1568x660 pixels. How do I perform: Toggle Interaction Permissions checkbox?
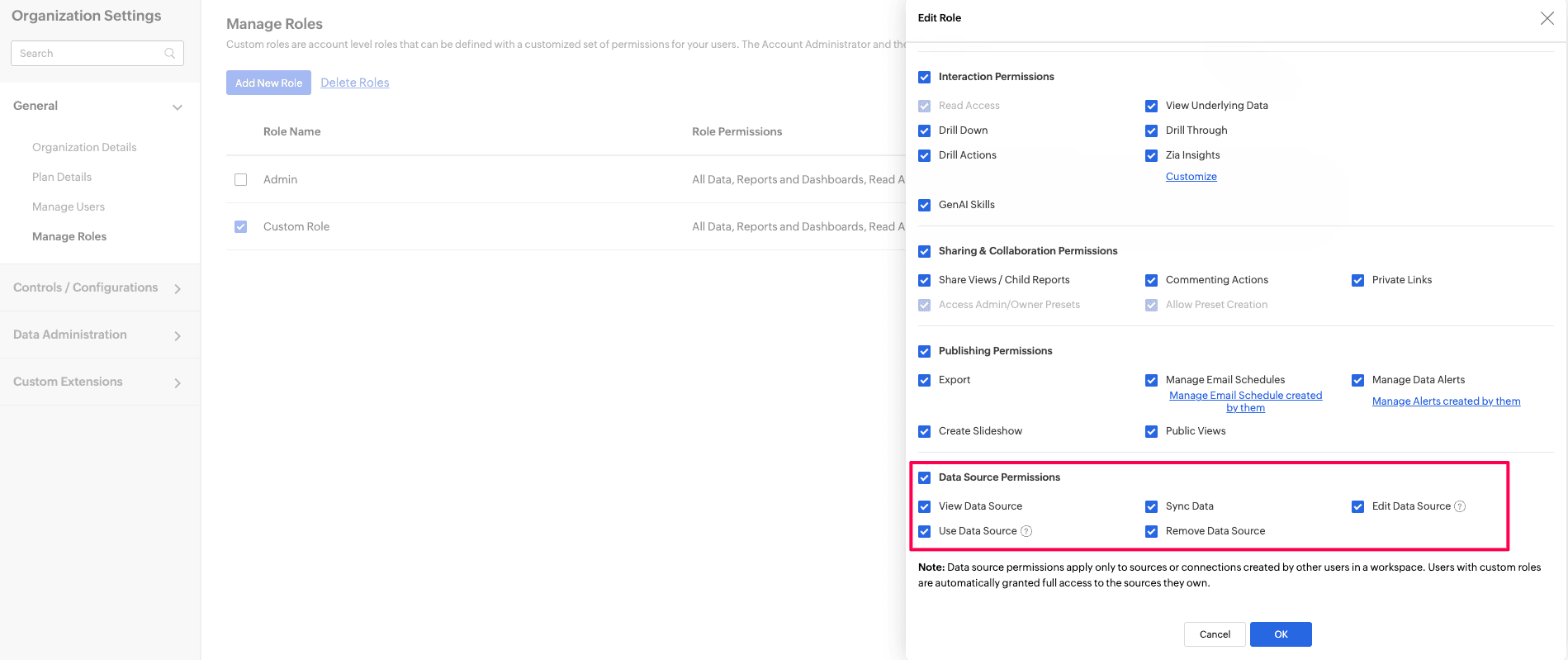[x=925, y=77]
